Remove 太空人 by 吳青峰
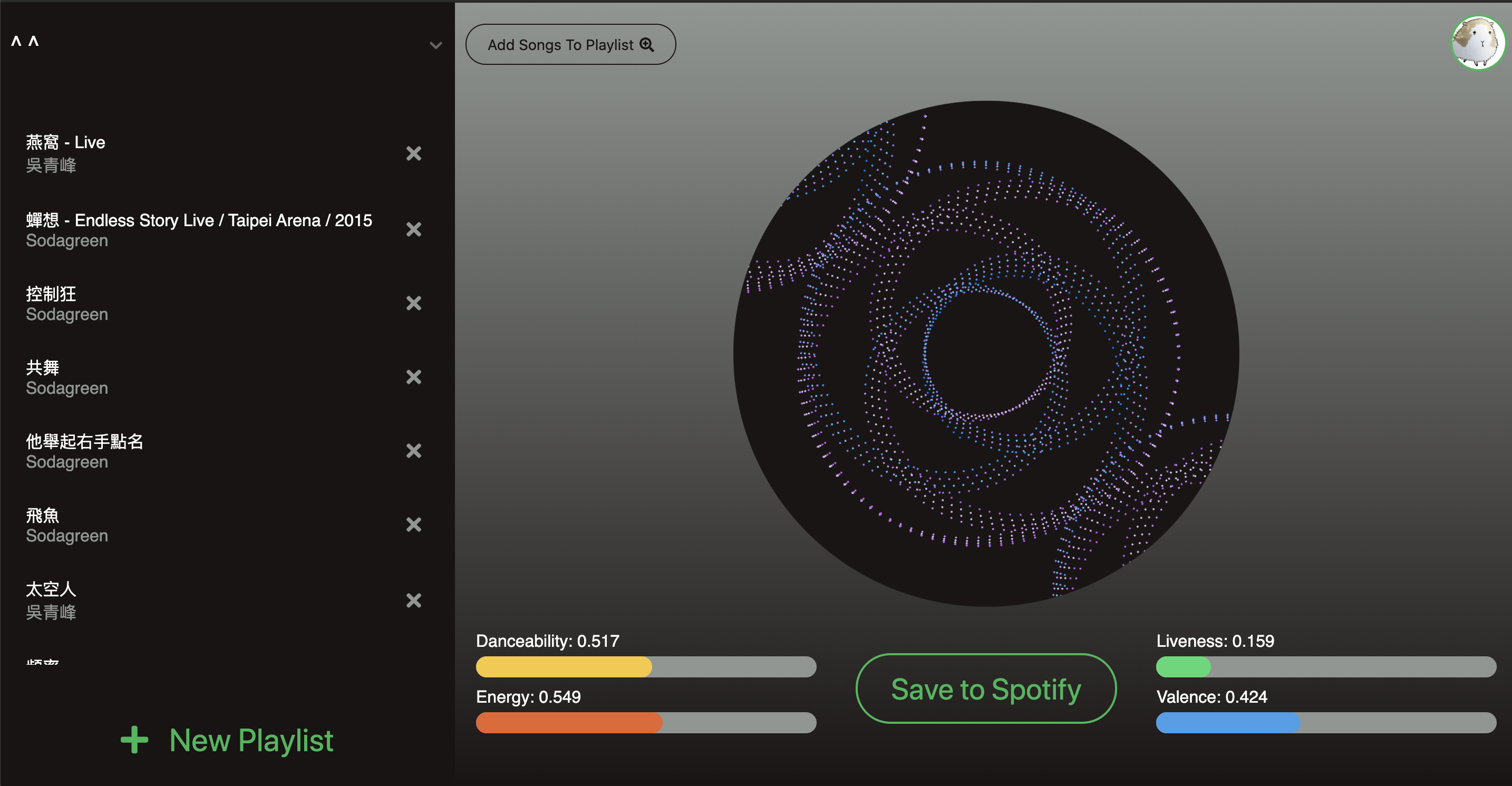This screenshot has width=1512, height=786. pos(414,600)
